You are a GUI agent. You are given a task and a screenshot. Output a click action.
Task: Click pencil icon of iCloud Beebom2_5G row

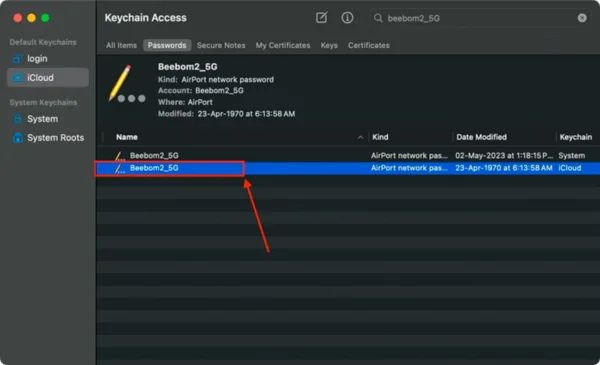coord(119,168)
